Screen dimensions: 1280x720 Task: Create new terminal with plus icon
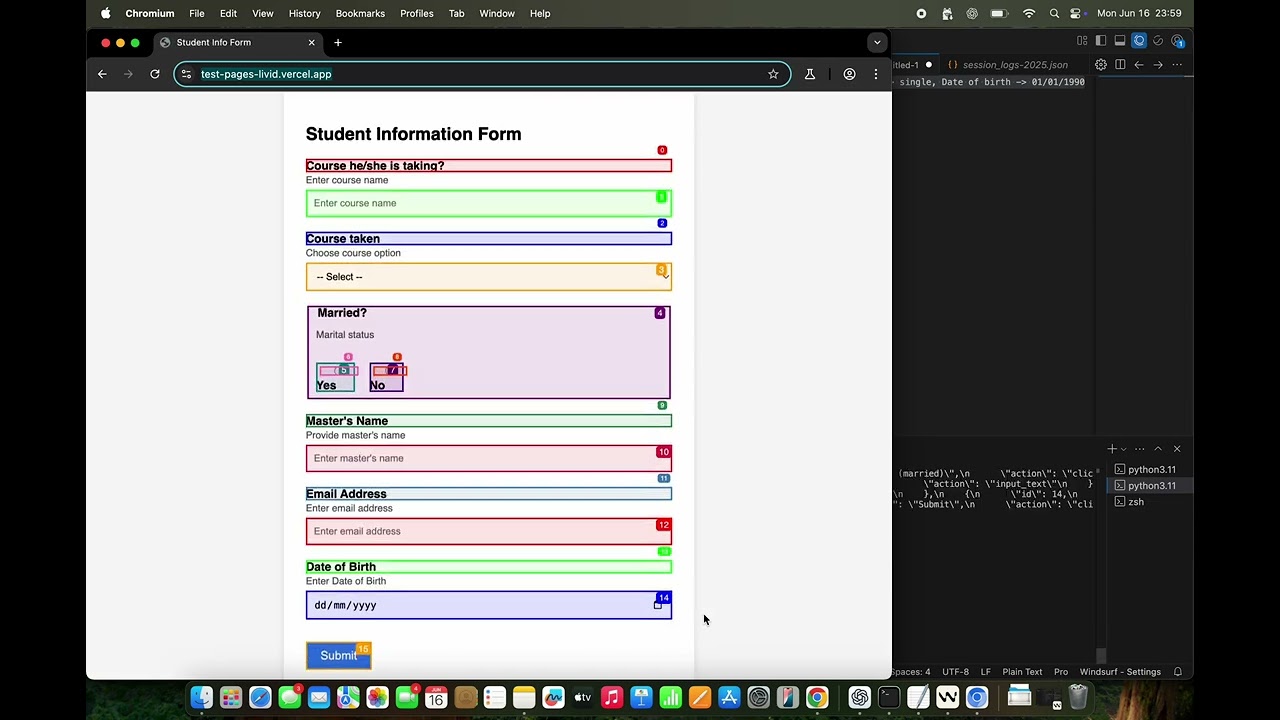(1111, 449)
